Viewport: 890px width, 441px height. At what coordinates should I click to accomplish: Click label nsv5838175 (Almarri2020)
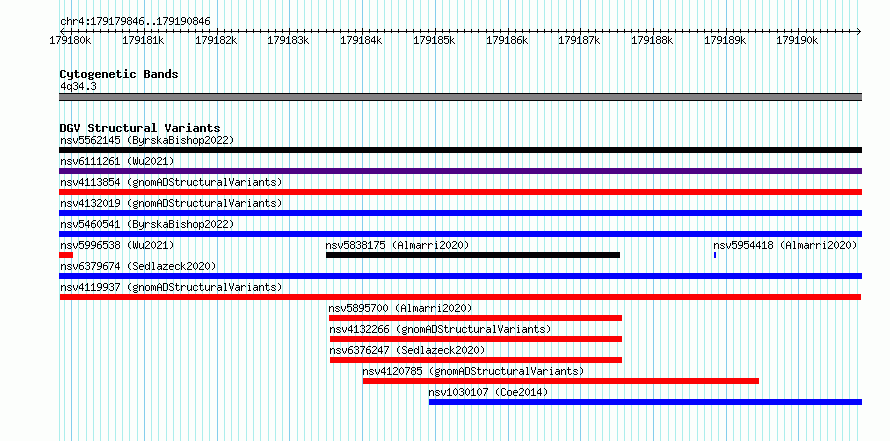coord(397,245)
